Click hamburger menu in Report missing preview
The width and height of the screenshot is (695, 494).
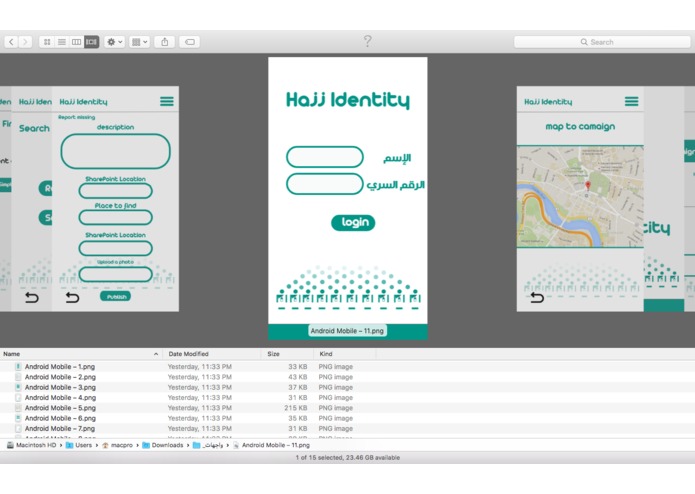pyautogui.click(x=167, y=101)
